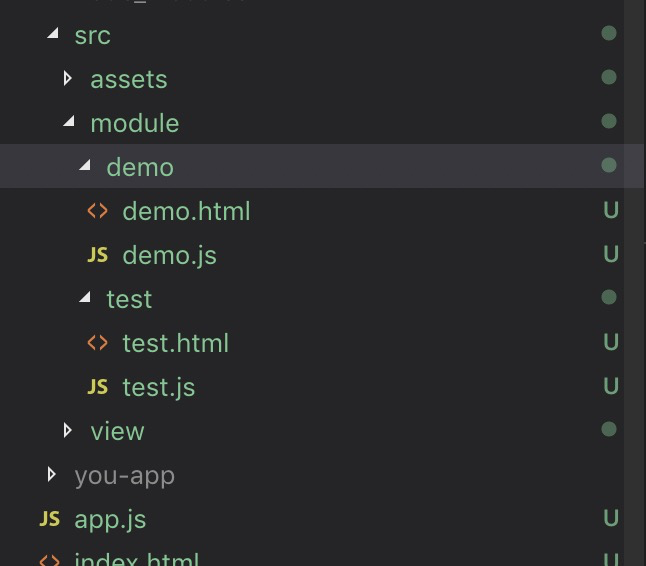646x566 pixels.
Task: Click the HTML icon beside test.html
Action: coord(97,343)
